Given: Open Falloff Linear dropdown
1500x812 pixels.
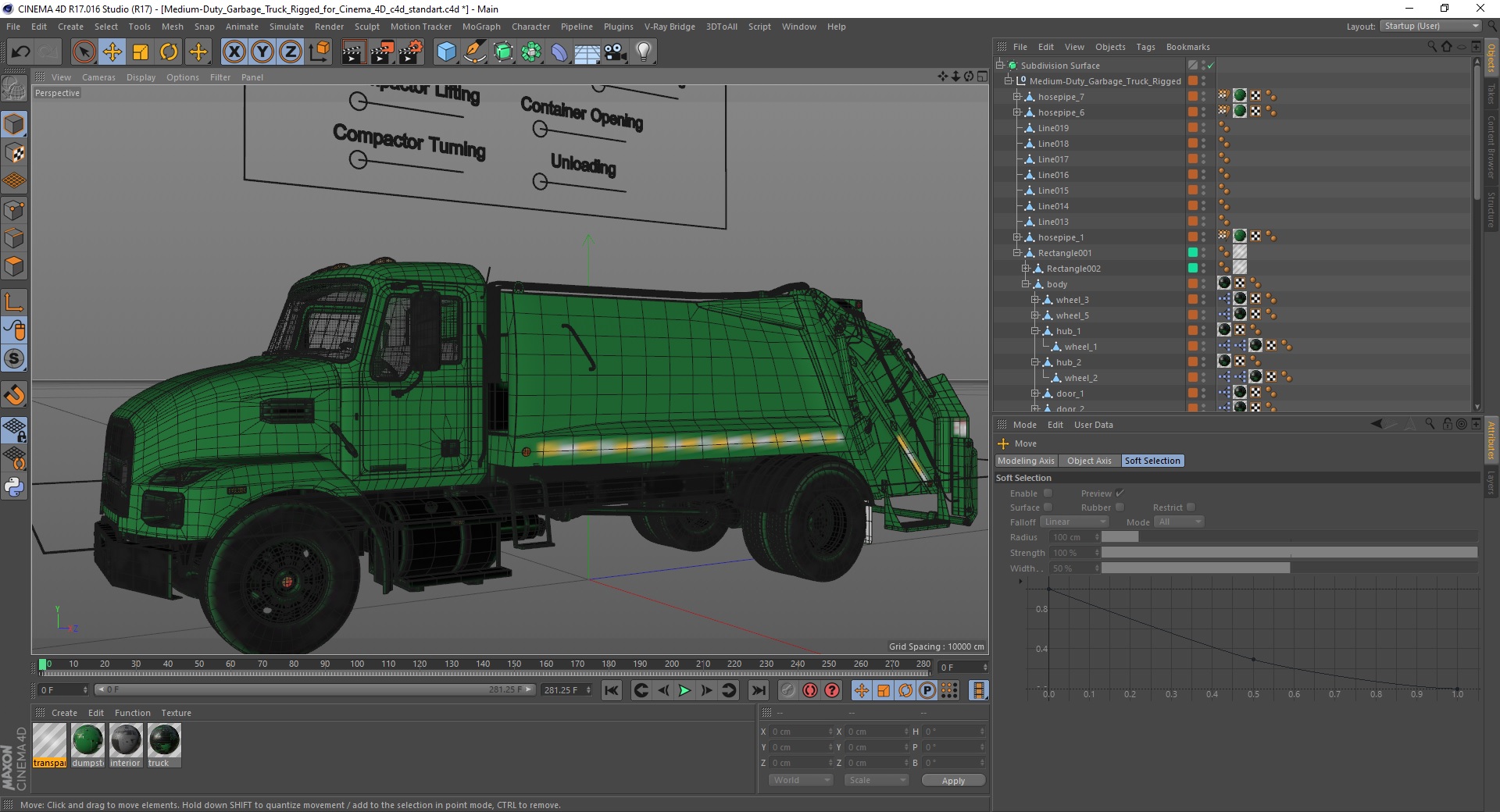Looking at the screenshot, I should point(1074,522).
